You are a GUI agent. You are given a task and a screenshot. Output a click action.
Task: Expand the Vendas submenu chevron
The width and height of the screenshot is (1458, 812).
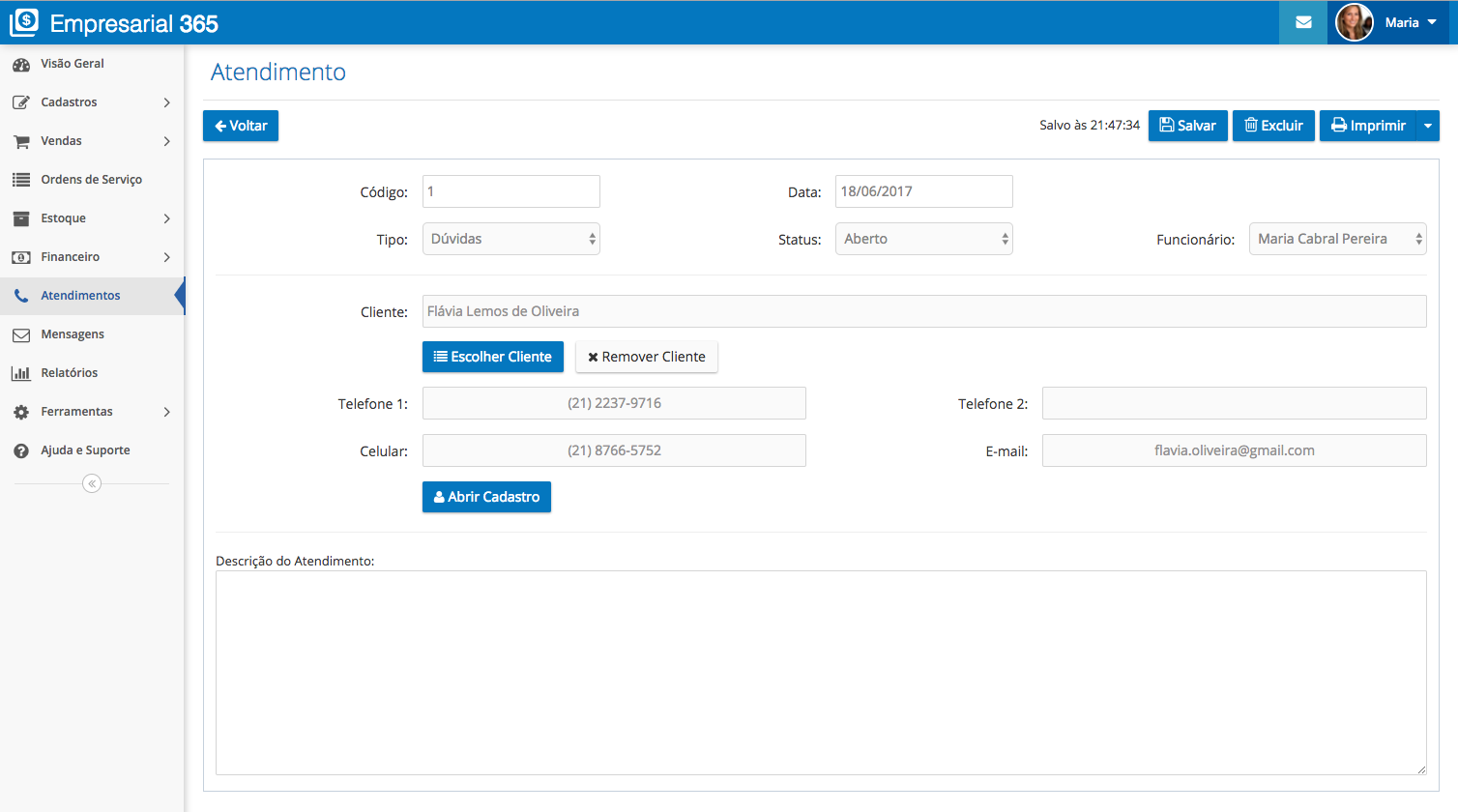tap(166, 141)
